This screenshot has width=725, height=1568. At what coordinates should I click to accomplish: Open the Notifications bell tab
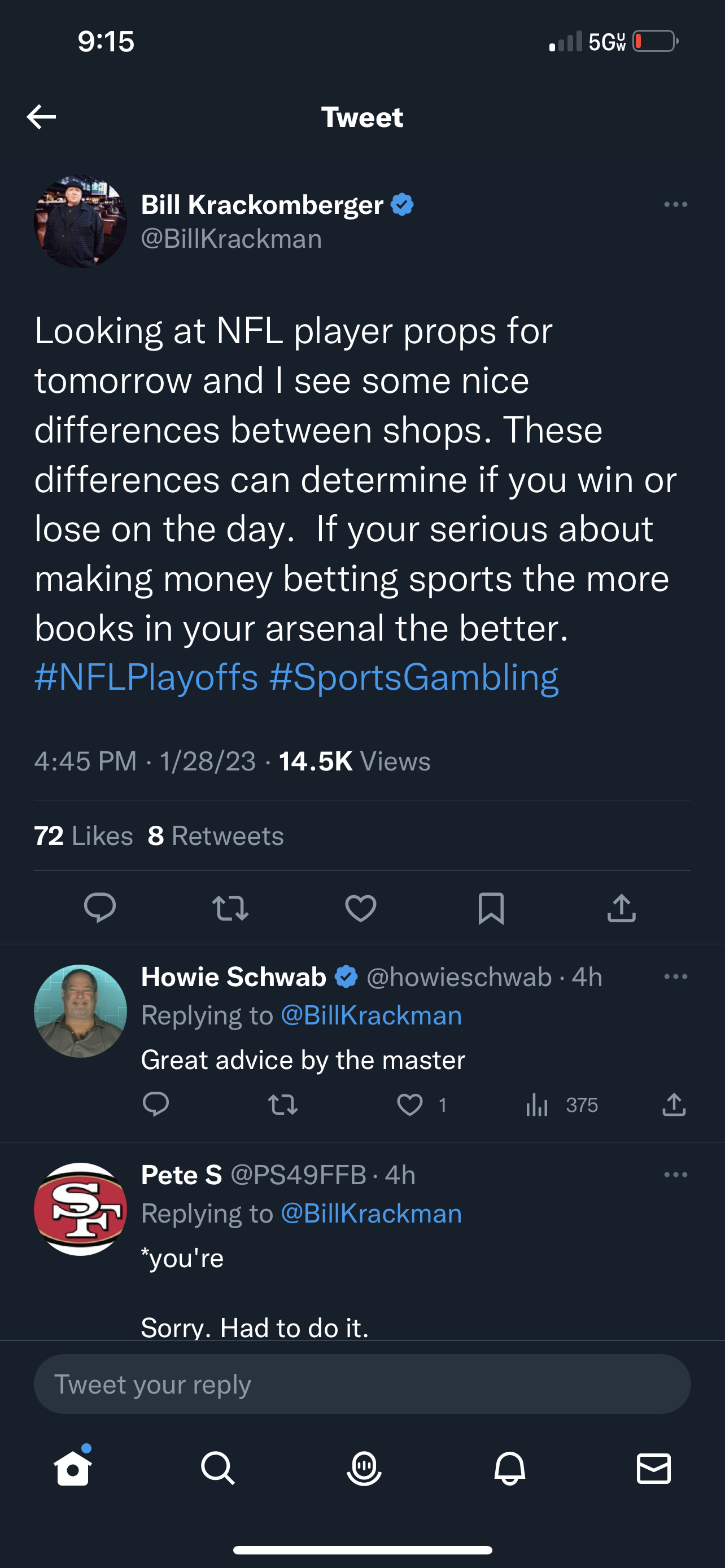tap(509, 1468)
